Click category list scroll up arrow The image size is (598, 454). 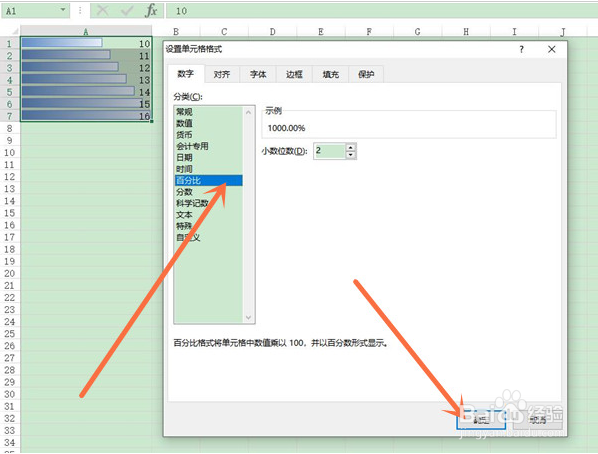249,112
